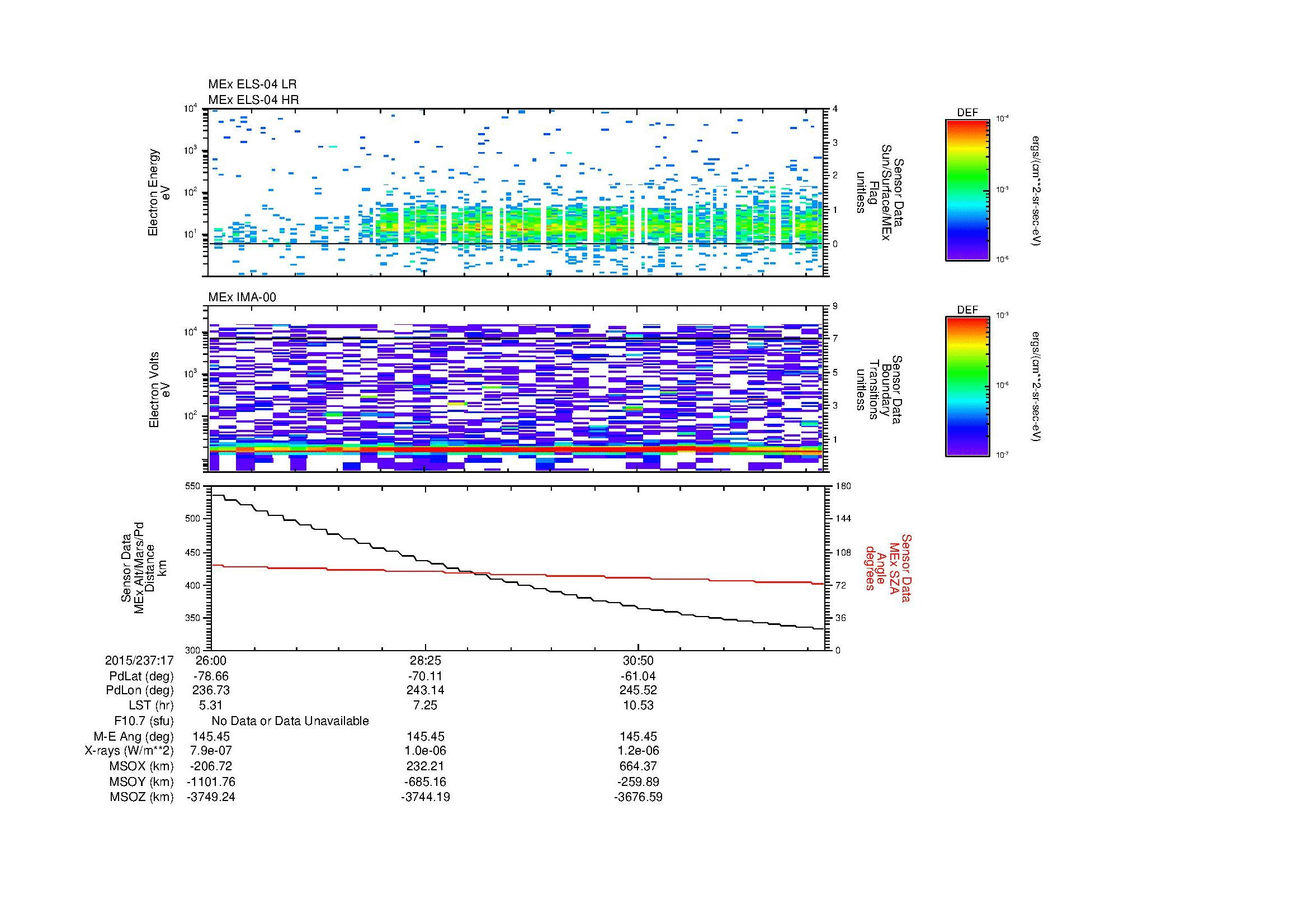
Task: Select the IMA DEF color bar
Action: click(x=967, y=387)
